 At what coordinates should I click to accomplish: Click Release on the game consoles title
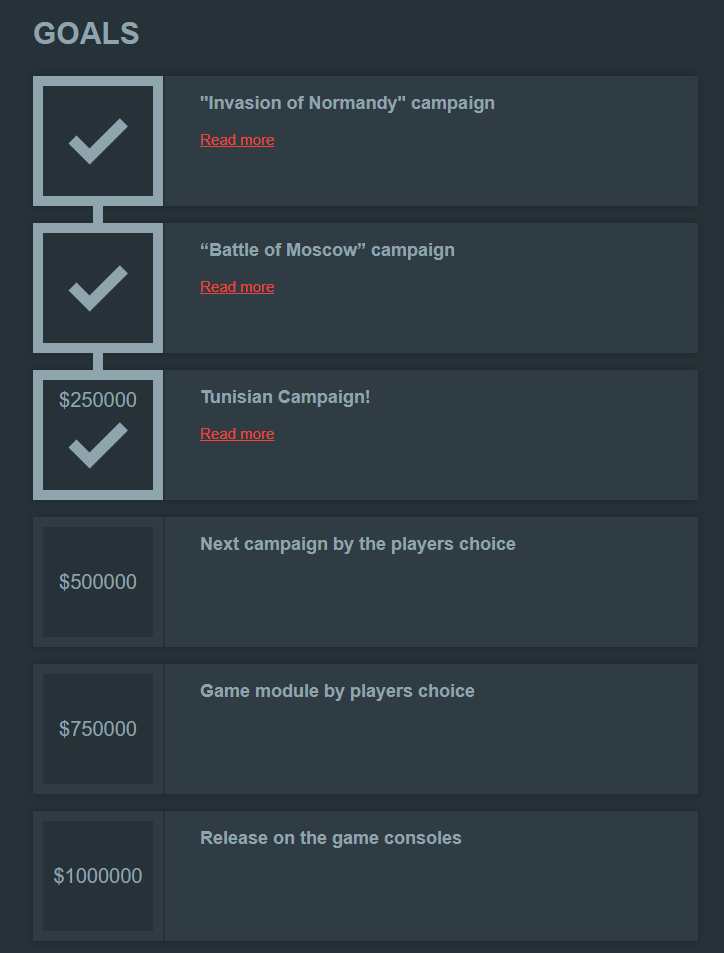(x=331, y=838)
